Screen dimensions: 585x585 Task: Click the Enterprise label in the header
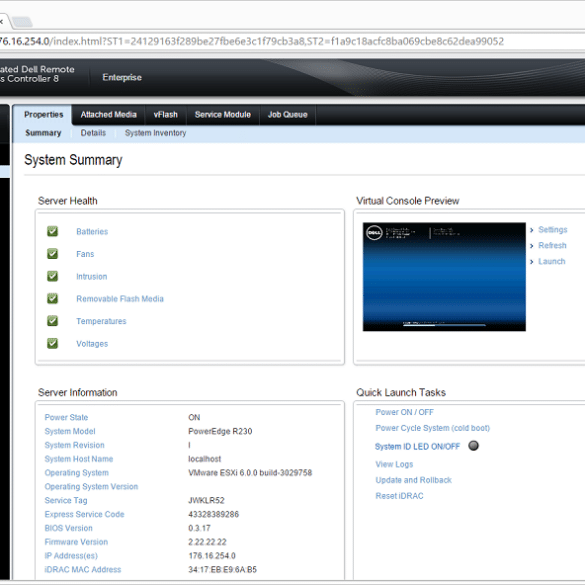(122, 77)
